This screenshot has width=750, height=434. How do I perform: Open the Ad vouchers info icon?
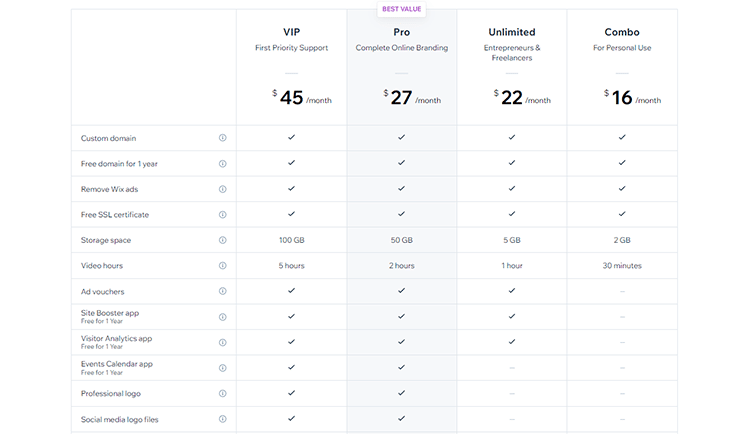222,291
